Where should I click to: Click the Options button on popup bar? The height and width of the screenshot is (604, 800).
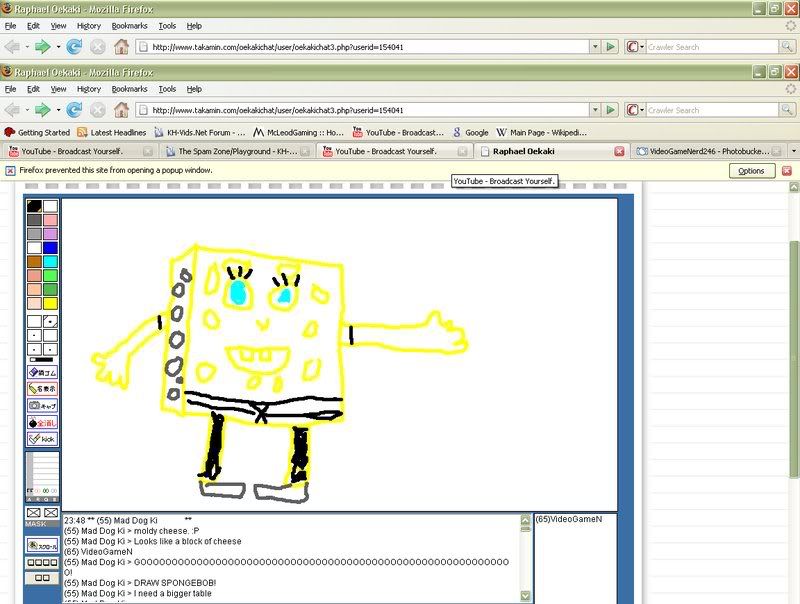[x=751, y=171]
